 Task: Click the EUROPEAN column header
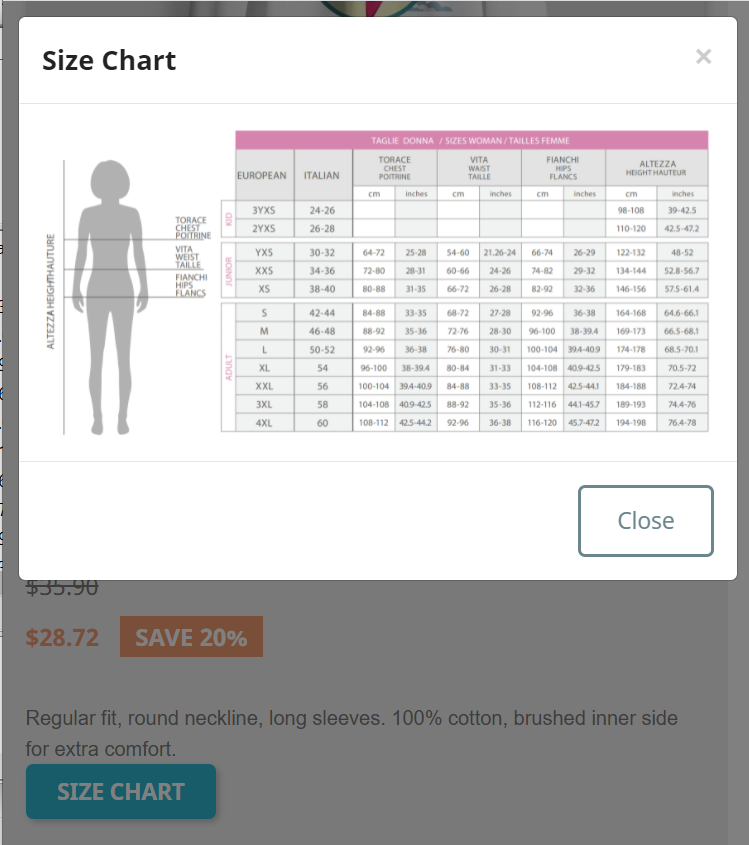(x=262, y=176)
